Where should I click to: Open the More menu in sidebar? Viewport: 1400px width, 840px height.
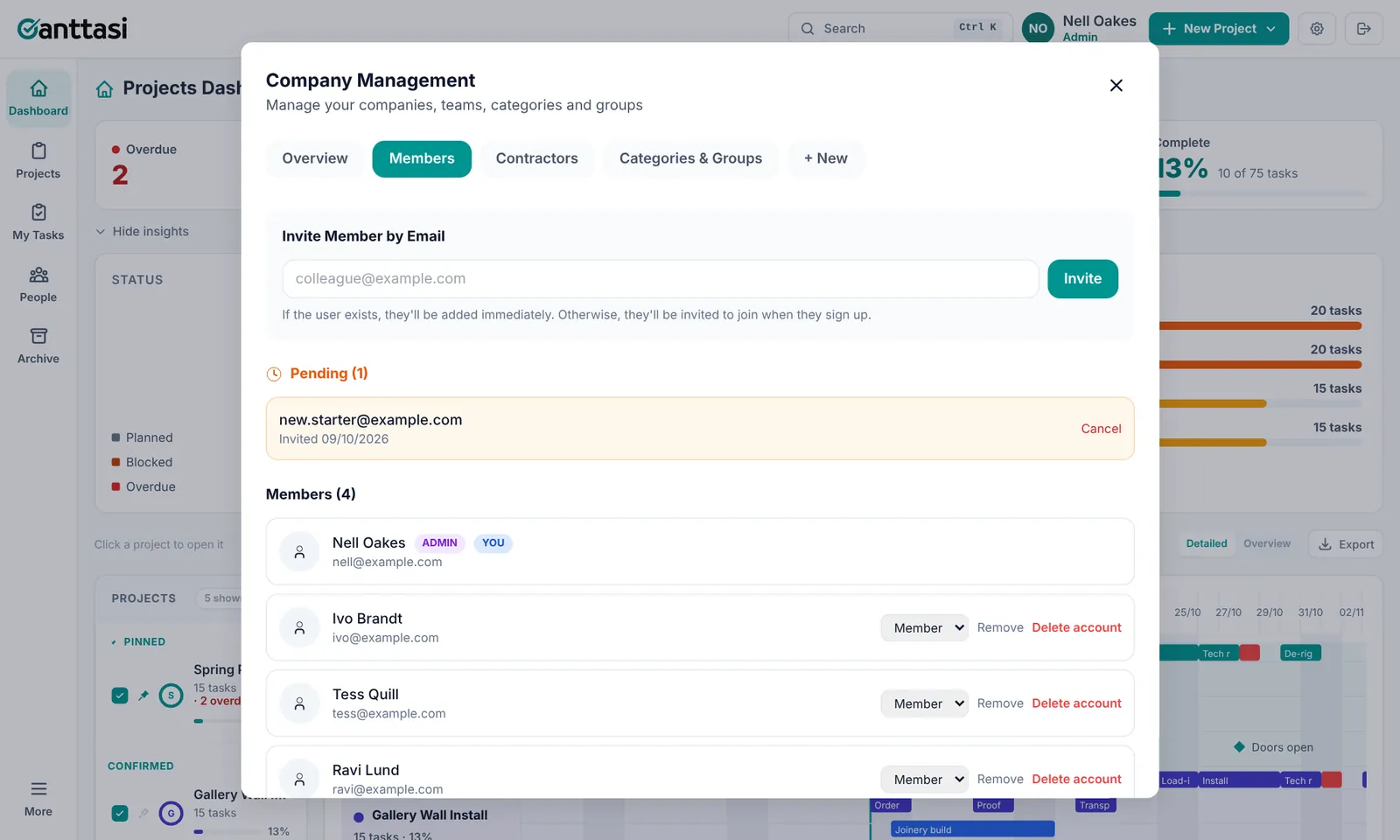[38, 798]
